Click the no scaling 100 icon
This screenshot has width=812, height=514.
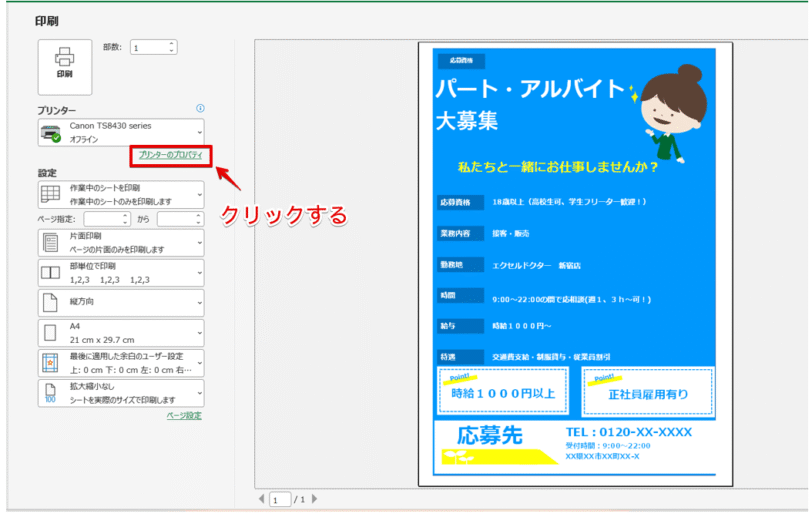coord(50,393)
